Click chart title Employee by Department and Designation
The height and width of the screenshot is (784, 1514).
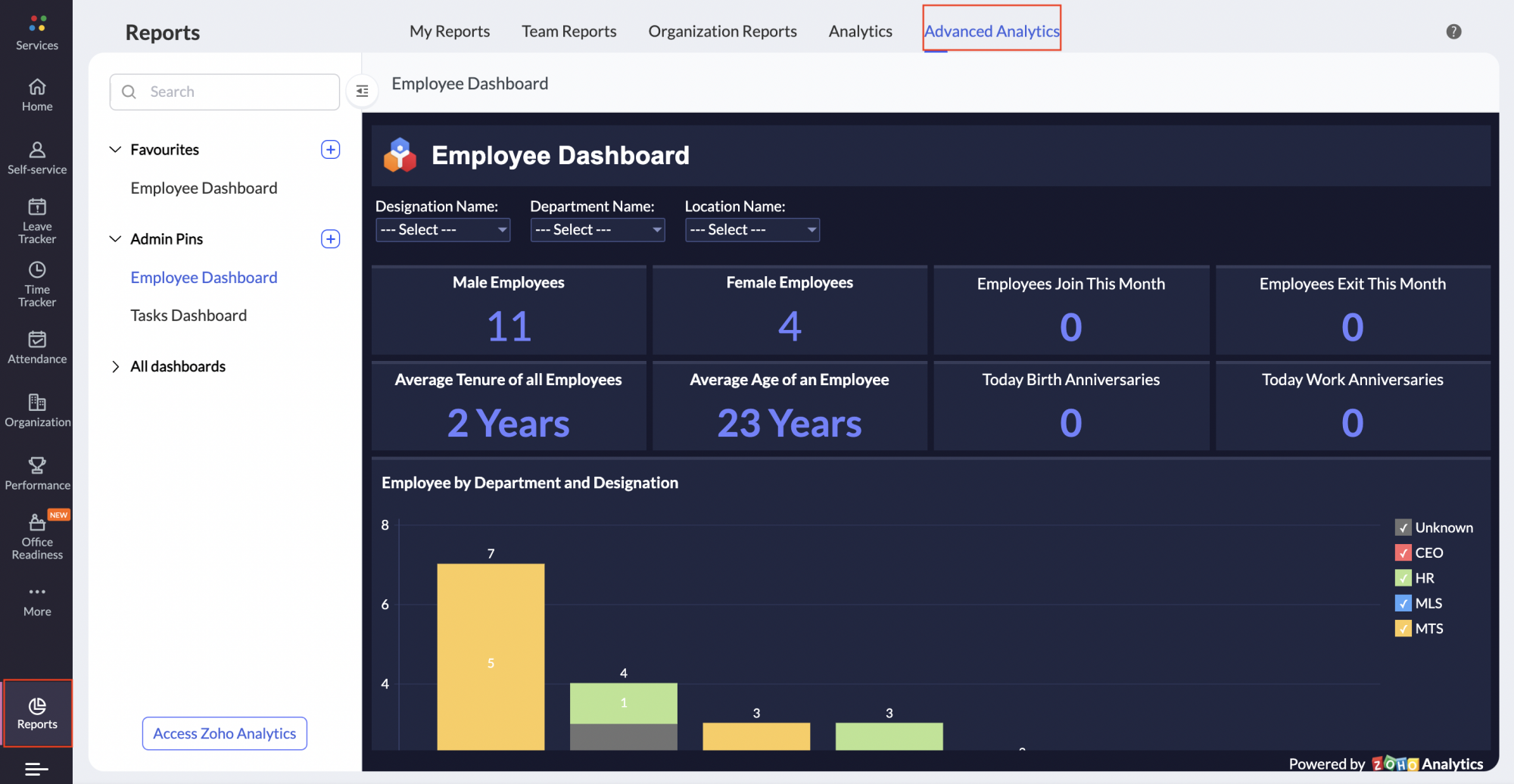click(x=530, y=483)
